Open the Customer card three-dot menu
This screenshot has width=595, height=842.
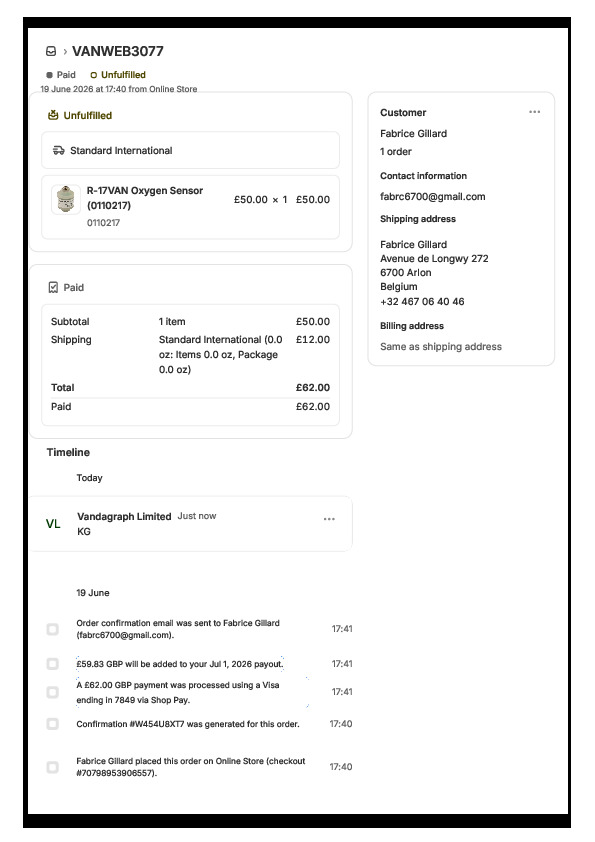(x=534, y=112)
